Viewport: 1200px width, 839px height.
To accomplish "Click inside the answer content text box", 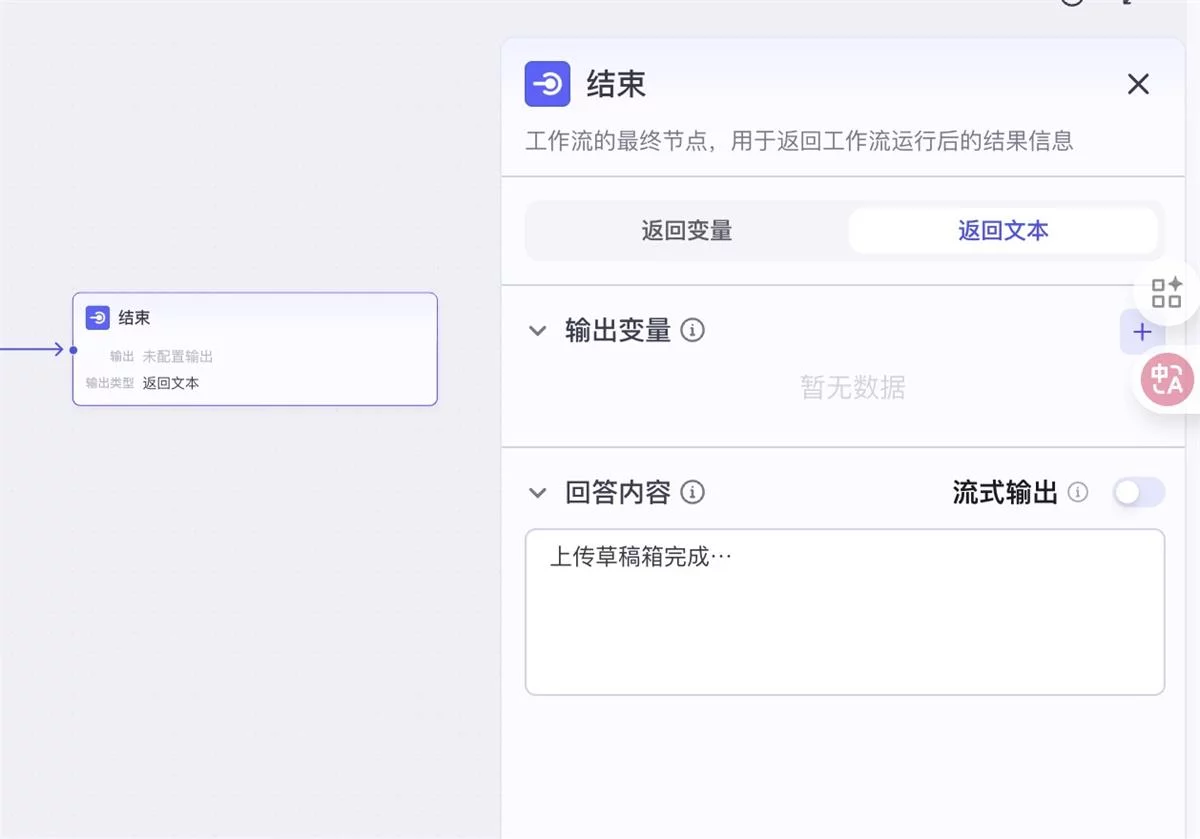I will [x=845, y=610].
